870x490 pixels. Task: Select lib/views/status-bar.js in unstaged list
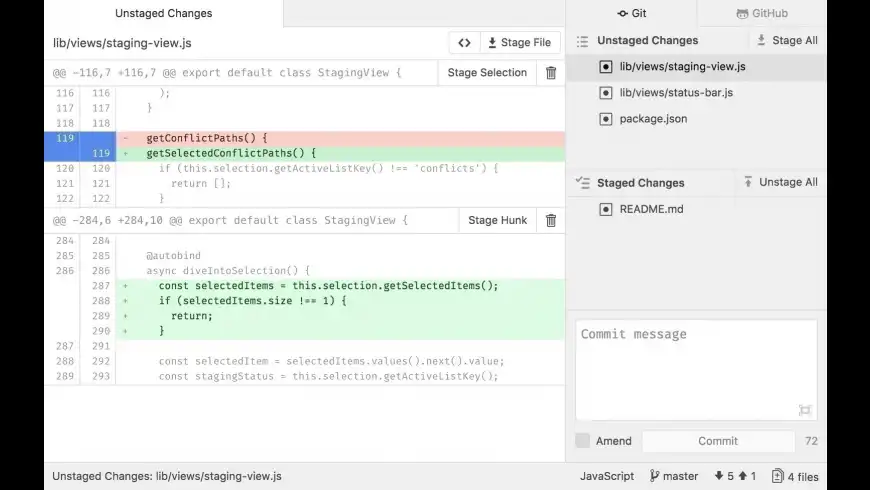click(x=676, y=93)
